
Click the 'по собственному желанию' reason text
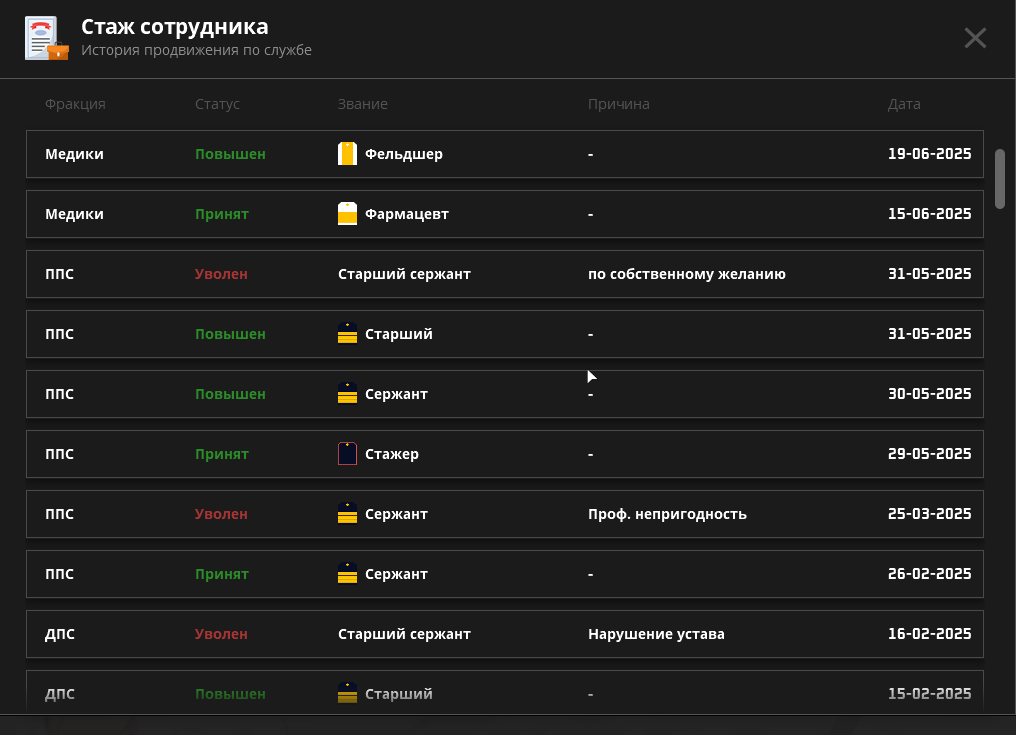point(686,274)
